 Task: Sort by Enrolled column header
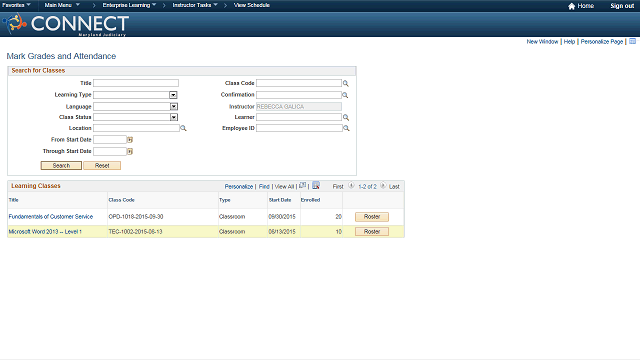tap(310, 200)
